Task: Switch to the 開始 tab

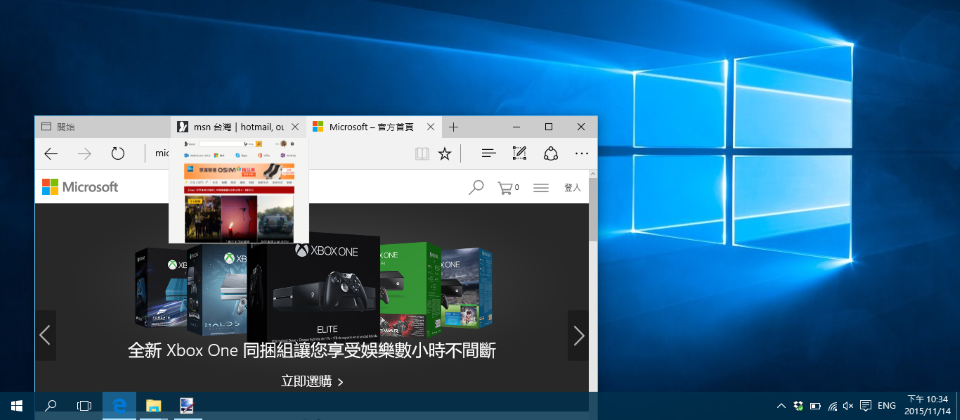Action: [102, 127]
